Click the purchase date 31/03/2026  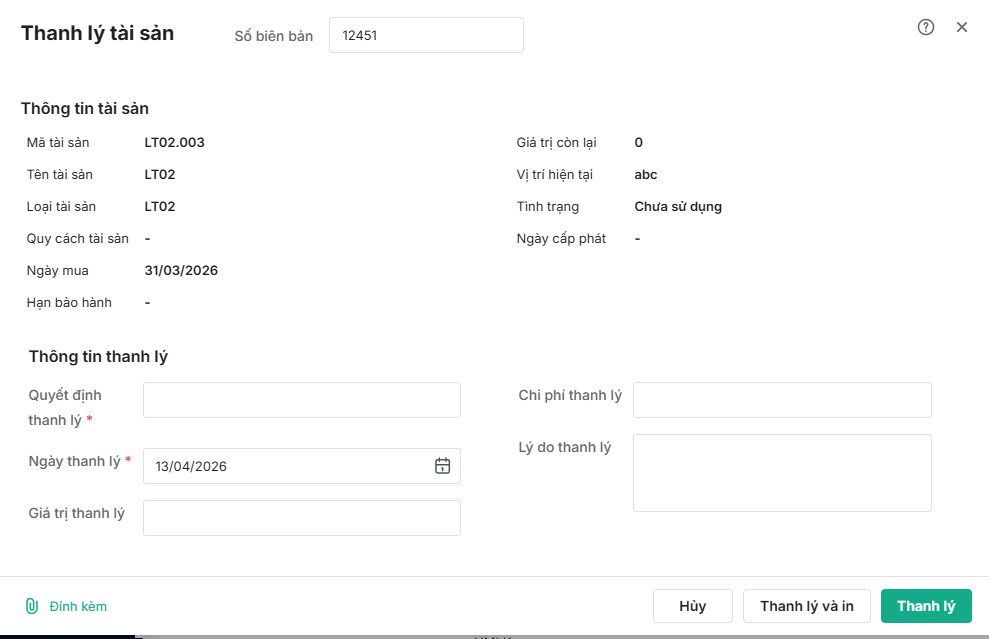click(181, 271)
